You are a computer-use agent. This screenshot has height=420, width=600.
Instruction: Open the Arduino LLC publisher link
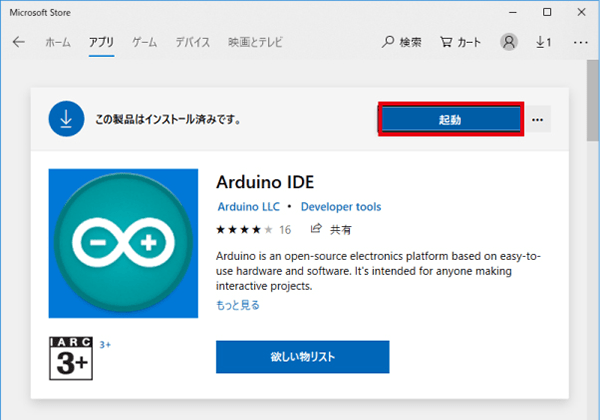(x=249, y=207)
